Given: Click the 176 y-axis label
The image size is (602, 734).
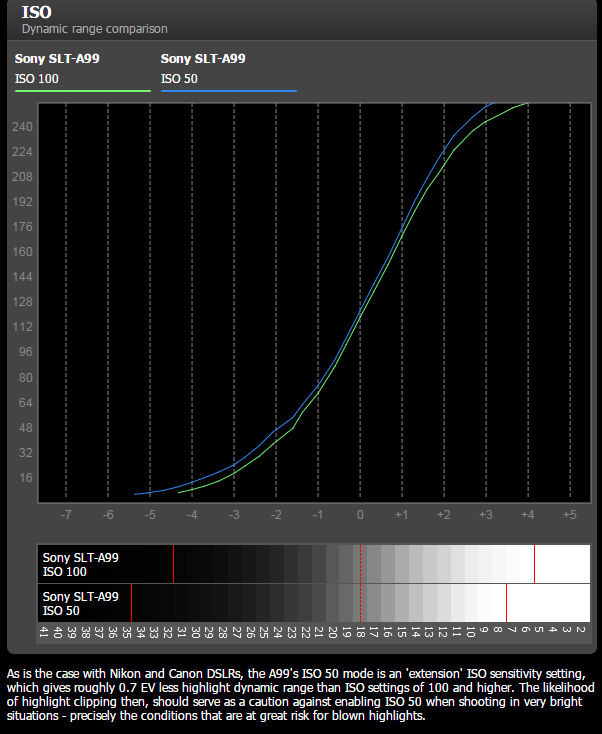Looking at the screenshot, I should pyautogui.click(x=22, y=227).
